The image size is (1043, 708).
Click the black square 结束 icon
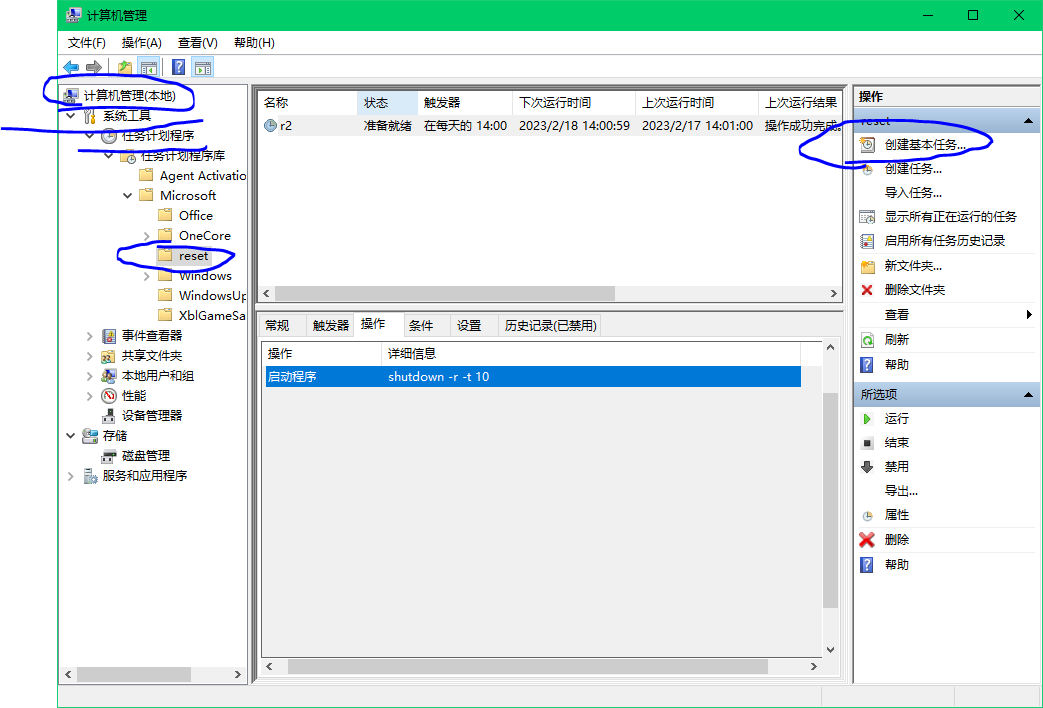click(x=867, y=442)
